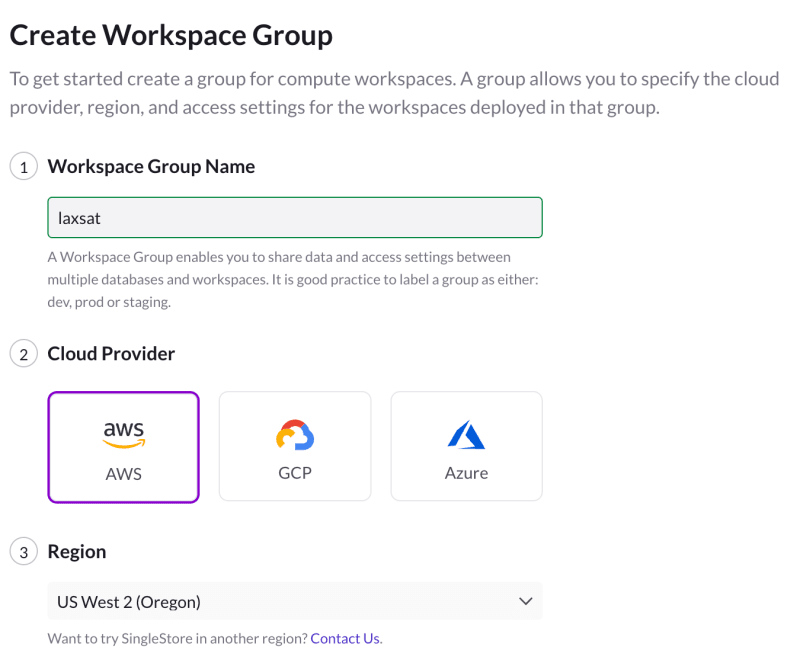Click the 'Create Workspace Group' heading
Screen dimensions: 800x666
(x=171, y=35)
